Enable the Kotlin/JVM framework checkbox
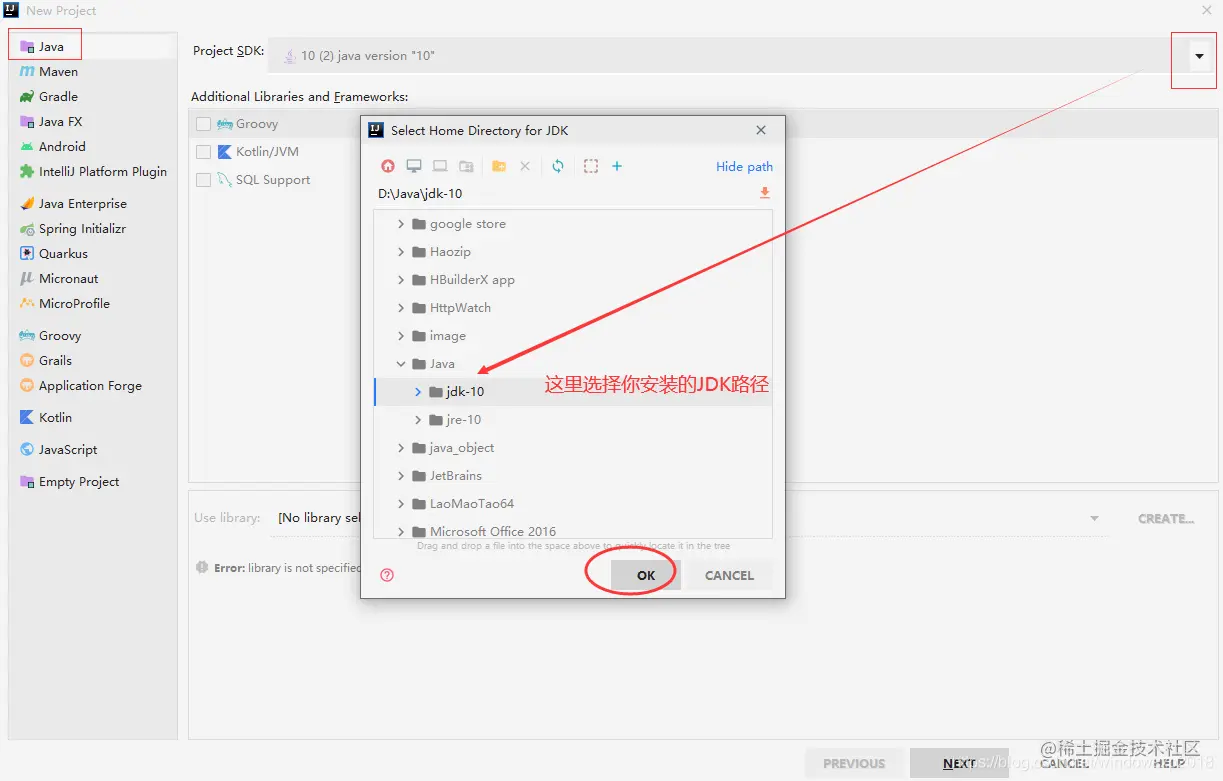 [x=204, y=152]
